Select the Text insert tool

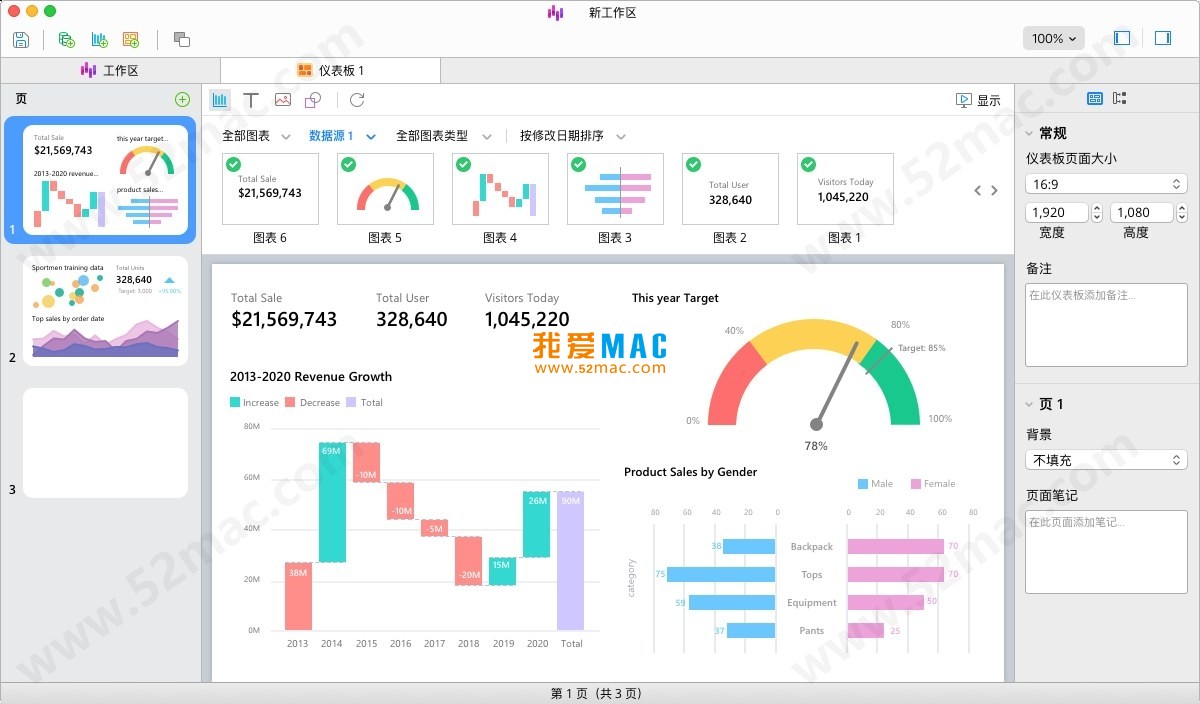pyautogui.click(x=251, y=100)
